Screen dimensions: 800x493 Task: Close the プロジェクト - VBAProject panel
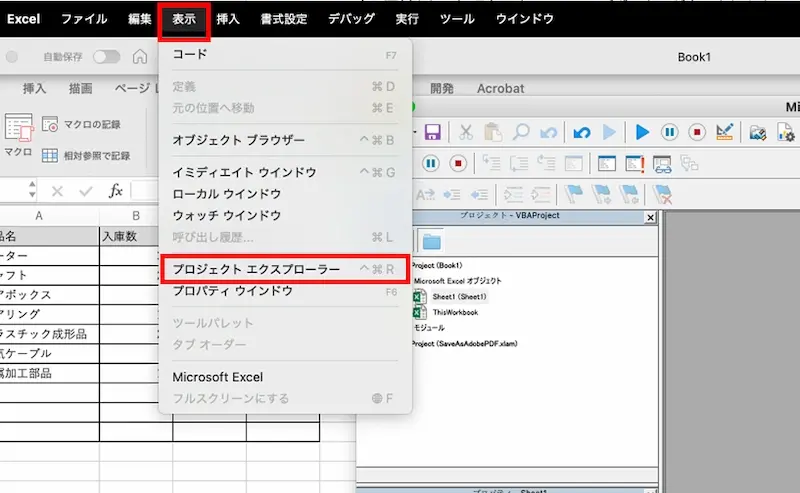(x=650, y=218)
